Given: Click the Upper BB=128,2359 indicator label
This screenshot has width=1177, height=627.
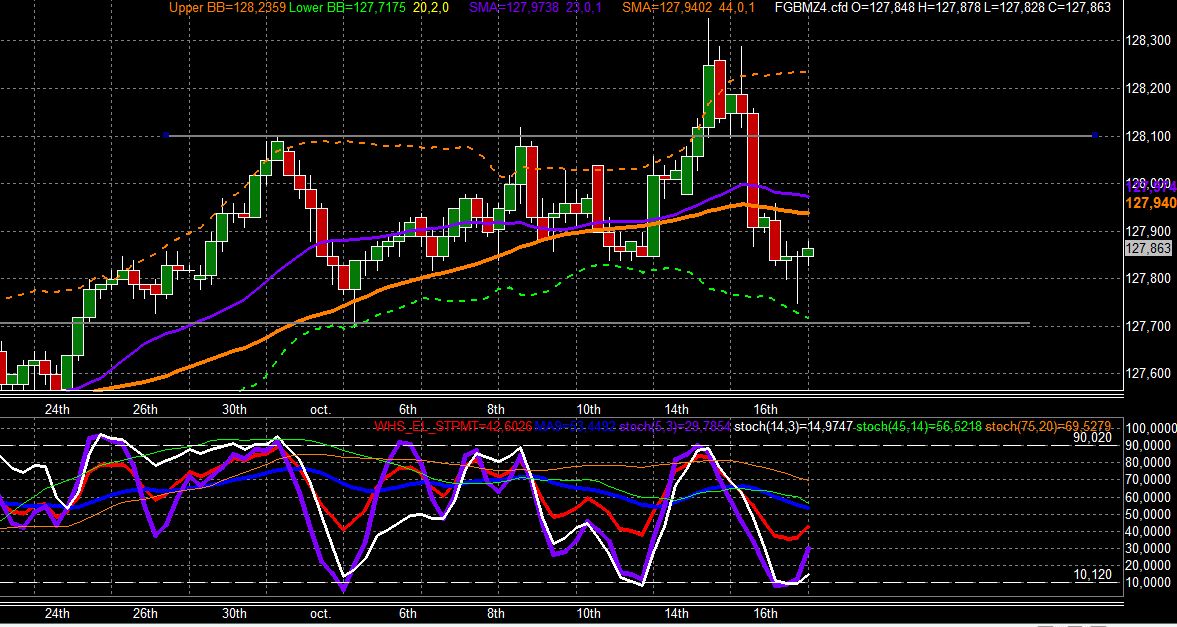Looking at the screenshot, I should (226, 8).
